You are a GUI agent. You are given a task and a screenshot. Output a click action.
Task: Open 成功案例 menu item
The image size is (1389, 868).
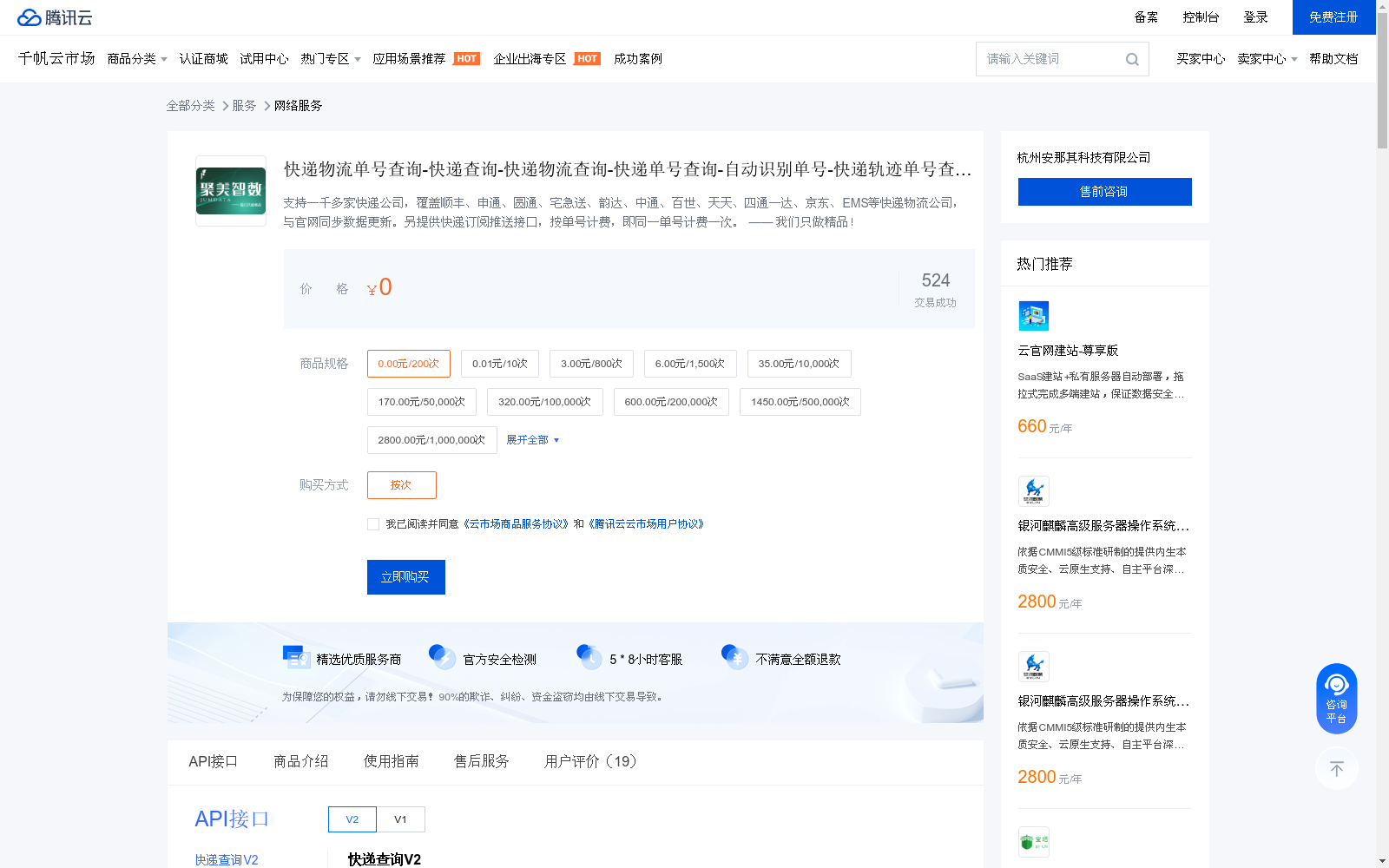[638, 59]
